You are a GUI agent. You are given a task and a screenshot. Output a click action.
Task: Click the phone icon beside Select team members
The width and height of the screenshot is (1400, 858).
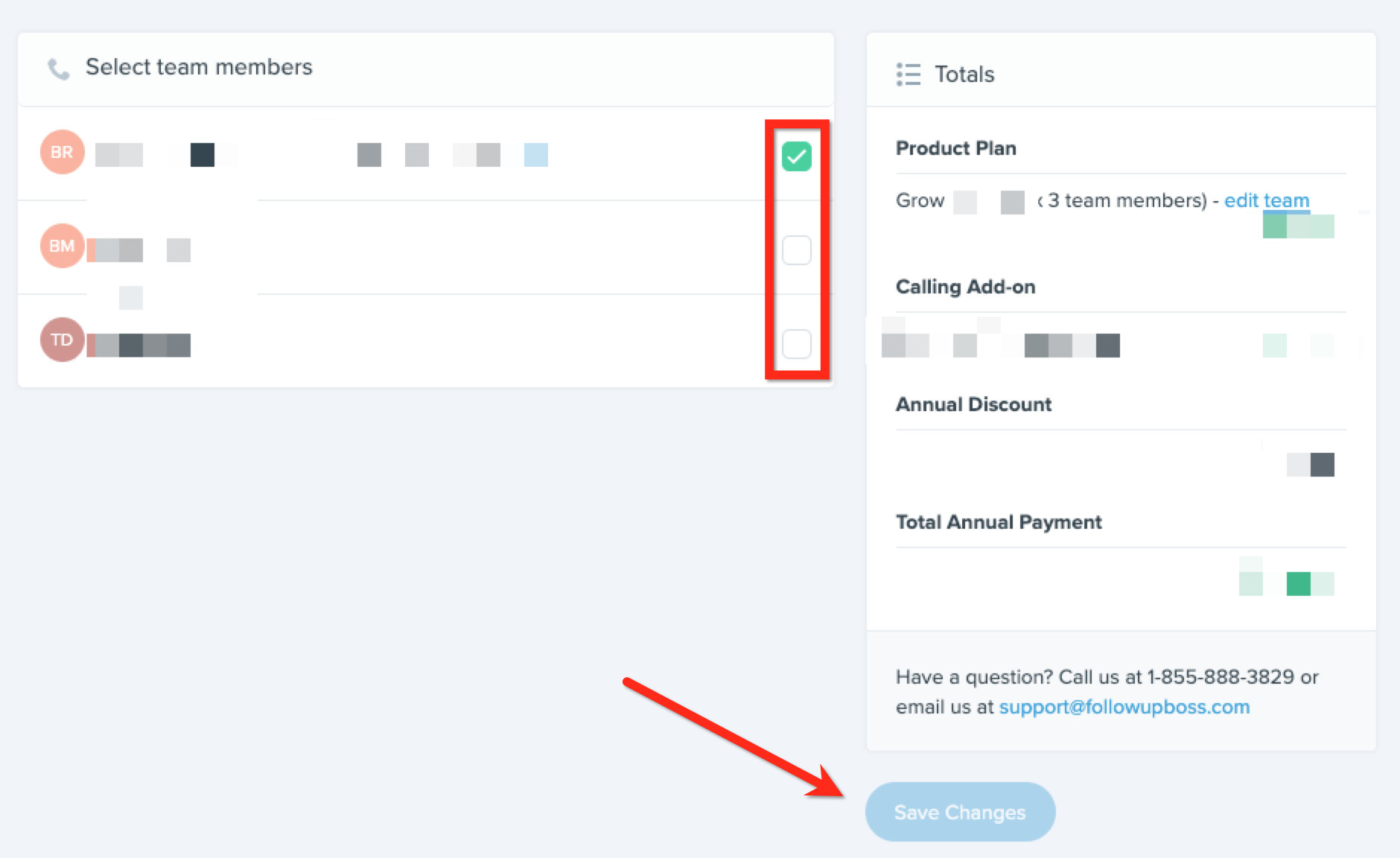coord(58,69)
